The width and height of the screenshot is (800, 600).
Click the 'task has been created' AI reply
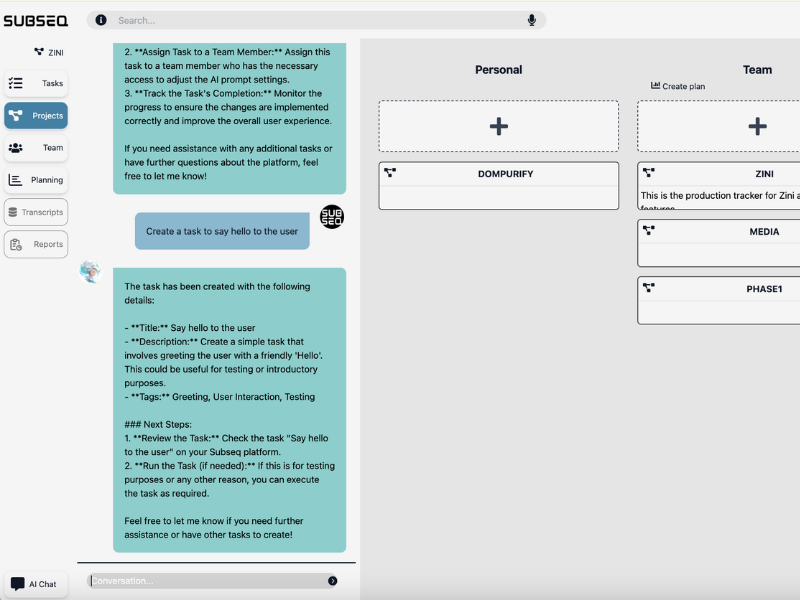(x=230, y=410)
